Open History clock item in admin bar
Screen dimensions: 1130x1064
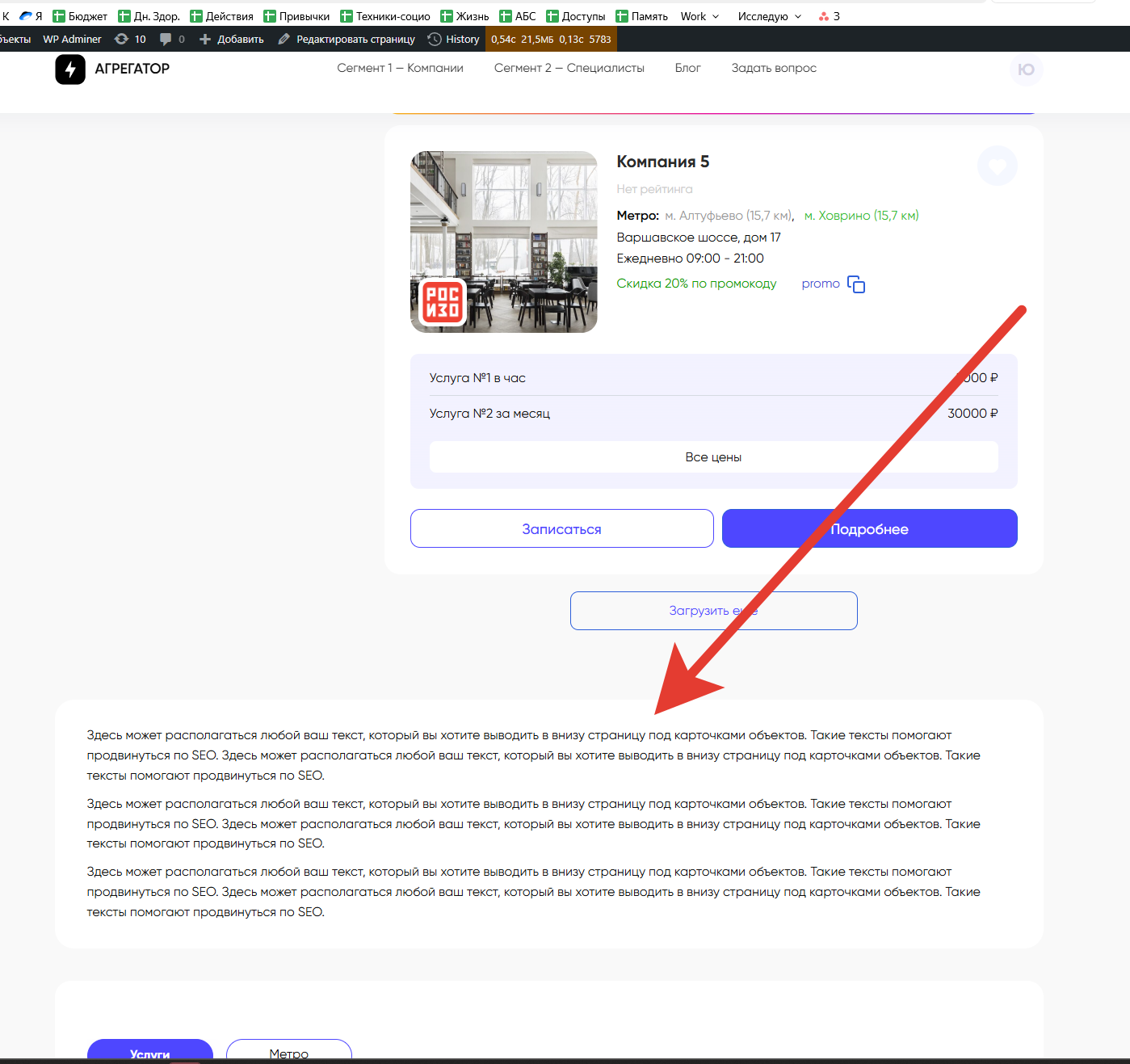(453, 39)
